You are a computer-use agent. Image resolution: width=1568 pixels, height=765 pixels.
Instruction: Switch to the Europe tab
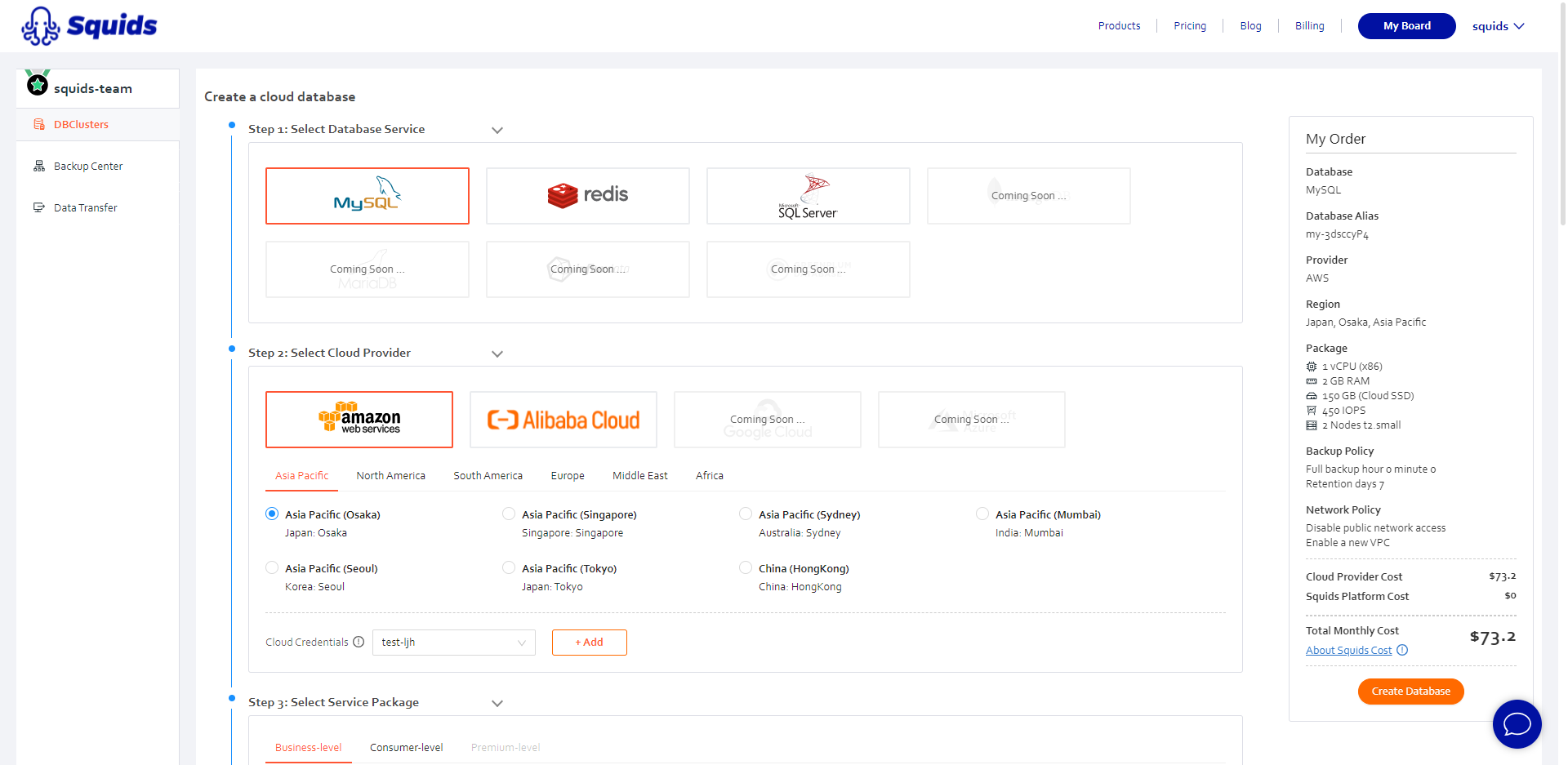point(568,475)
